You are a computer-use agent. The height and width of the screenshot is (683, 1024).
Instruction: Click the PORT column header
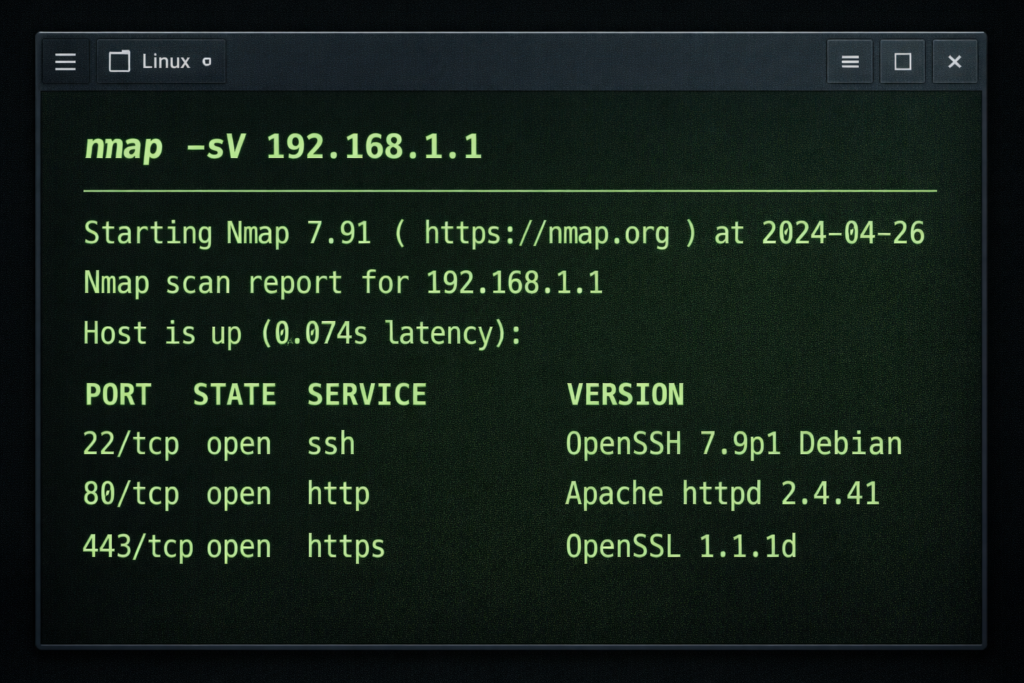pos(117,394)
